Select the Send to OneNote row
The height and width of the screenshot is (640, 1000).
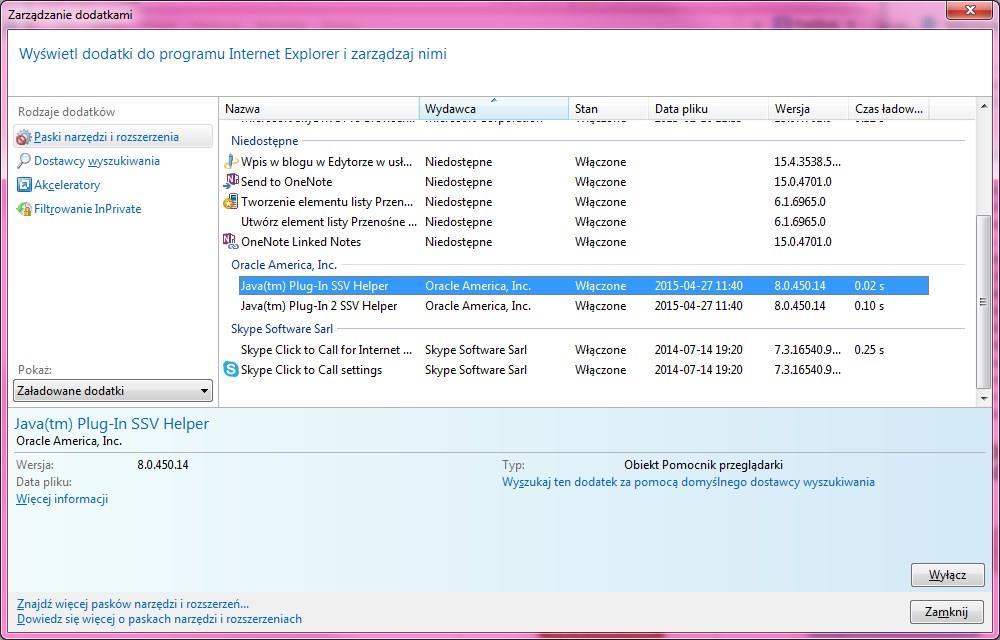[x=575, y=182]
